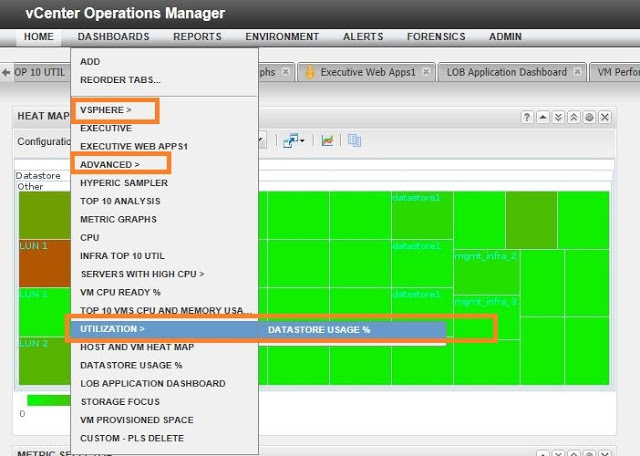Image resolution: width=640 pixels, height=456 pixels.
Task: Expand the VSPHERE submenu
Action: coord(105,109)
